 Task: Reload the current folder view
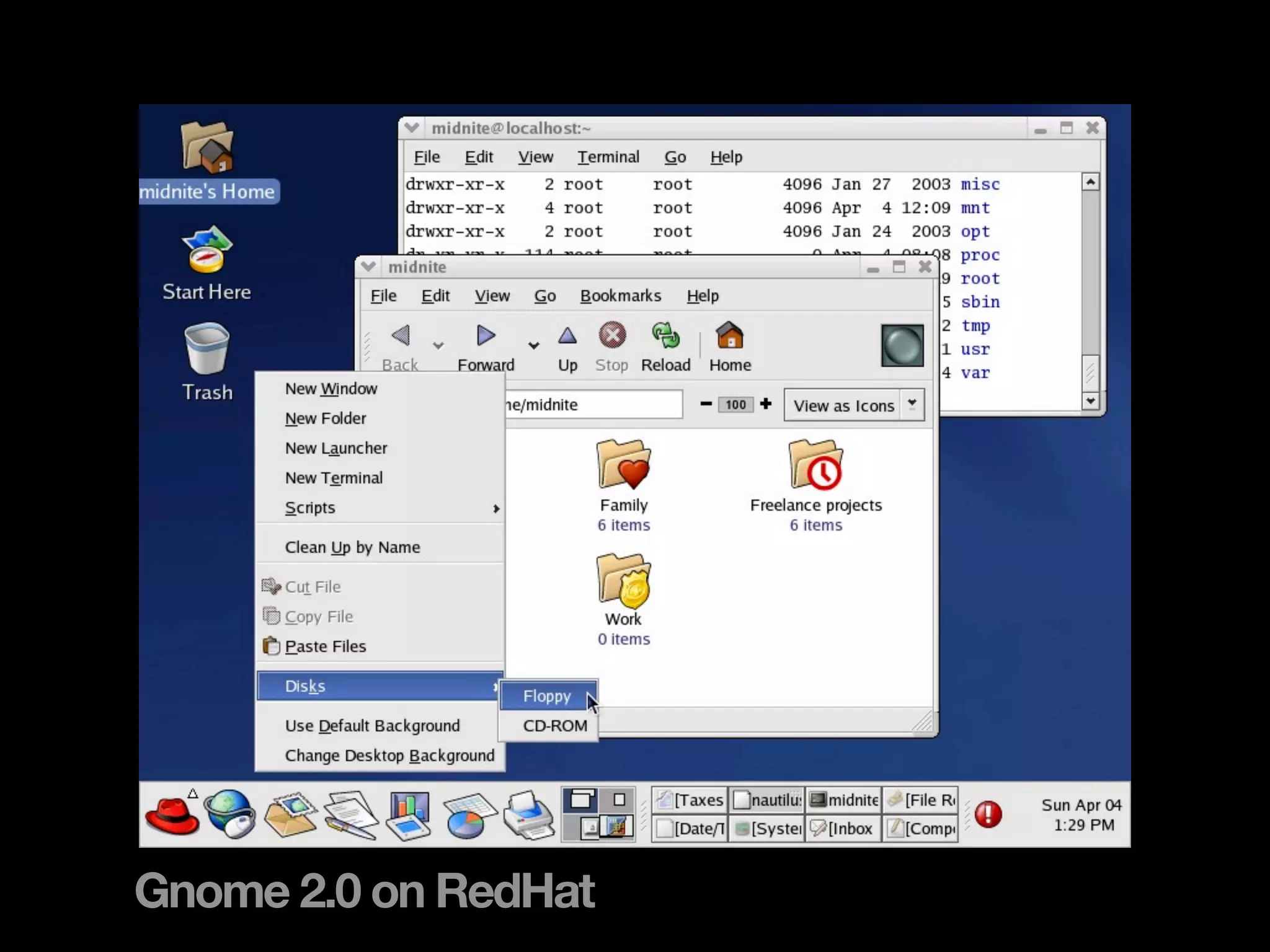tap(666, 348)
